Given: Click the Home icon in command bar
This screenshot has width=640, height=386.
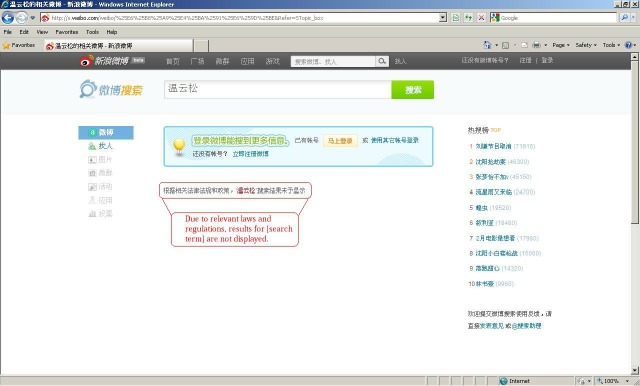Looking at the screenshot, I should pos(487,45).
